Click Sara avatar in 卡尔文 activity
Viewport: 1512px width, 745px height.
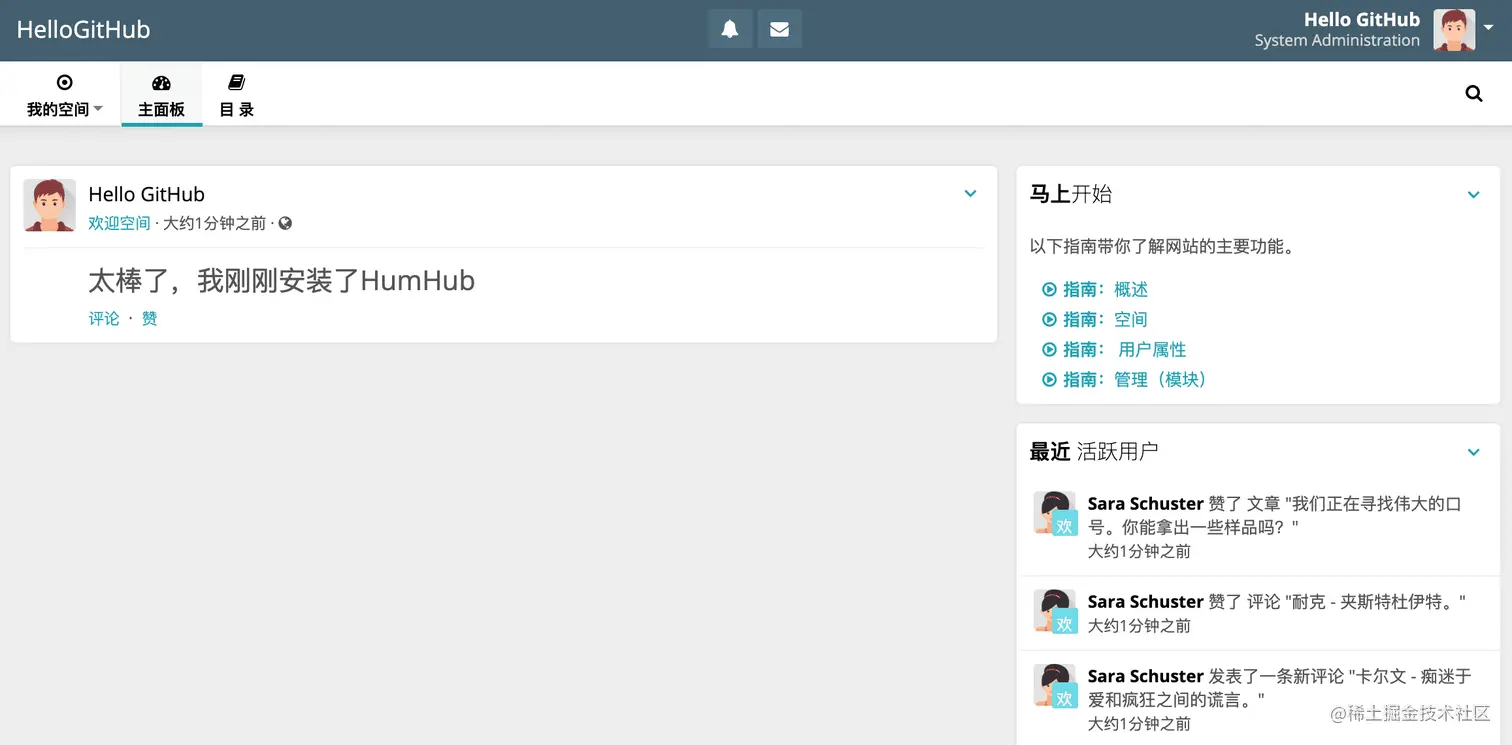[1054, 685]
